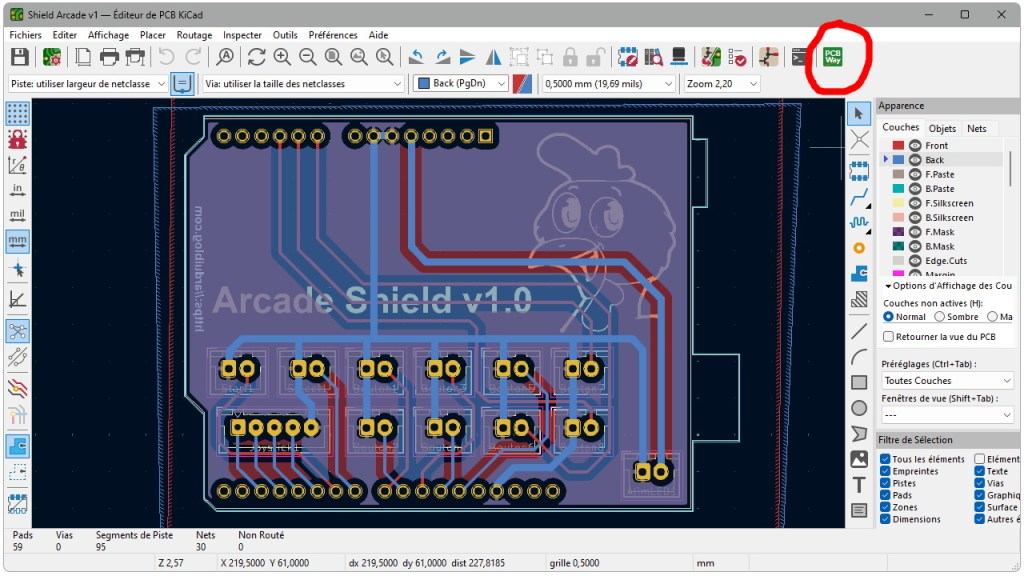Screen dimensions: 1024x576
Task: Launch the PCBWay plugin
Action: point(833,57)
